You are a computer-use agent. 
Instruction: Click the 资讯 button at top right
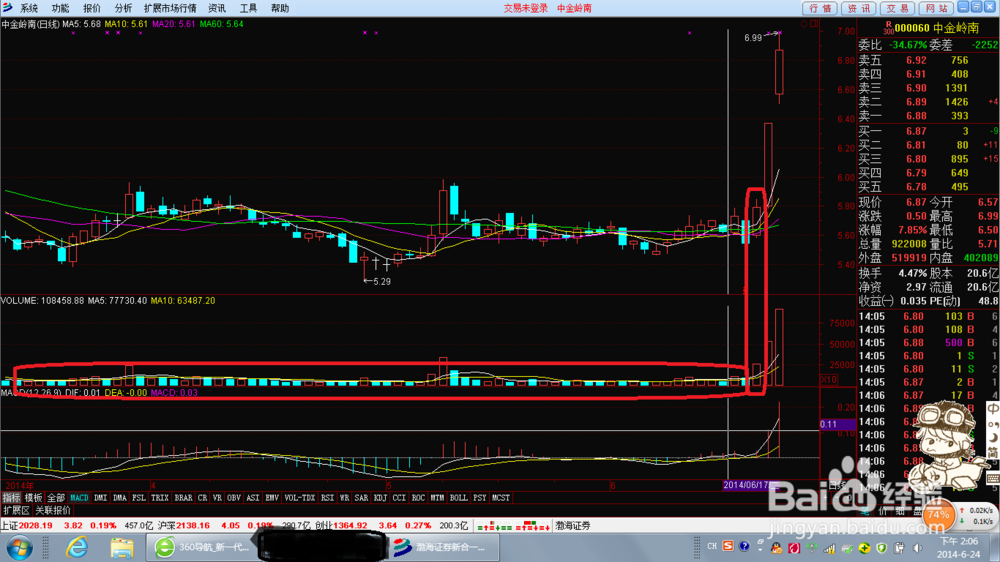point(858,8)
